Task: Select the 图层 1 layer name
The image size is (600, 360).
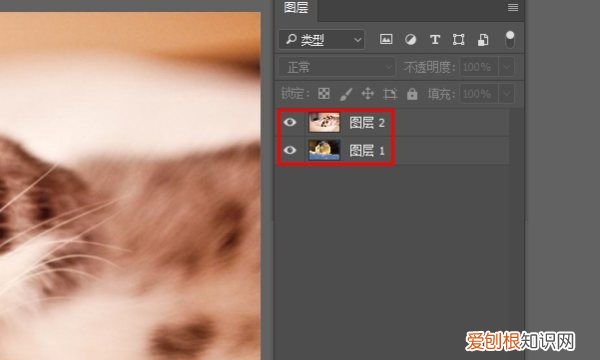Action: point(367,150)
